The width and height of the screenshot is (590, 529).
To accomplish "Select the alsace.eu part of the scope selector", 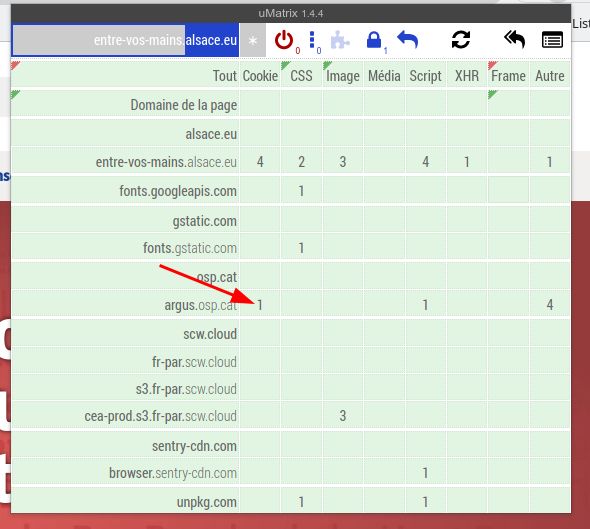I will click(211, 40).
